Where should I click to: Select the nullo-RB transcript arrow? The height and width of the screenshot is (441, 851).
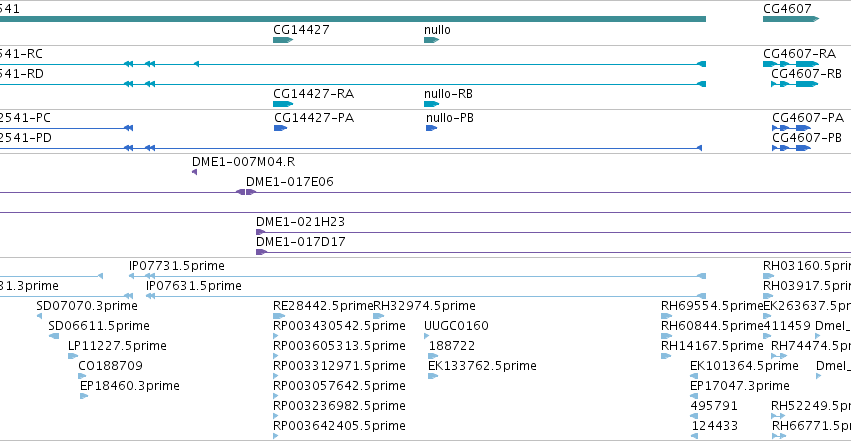tap(431, 104)
